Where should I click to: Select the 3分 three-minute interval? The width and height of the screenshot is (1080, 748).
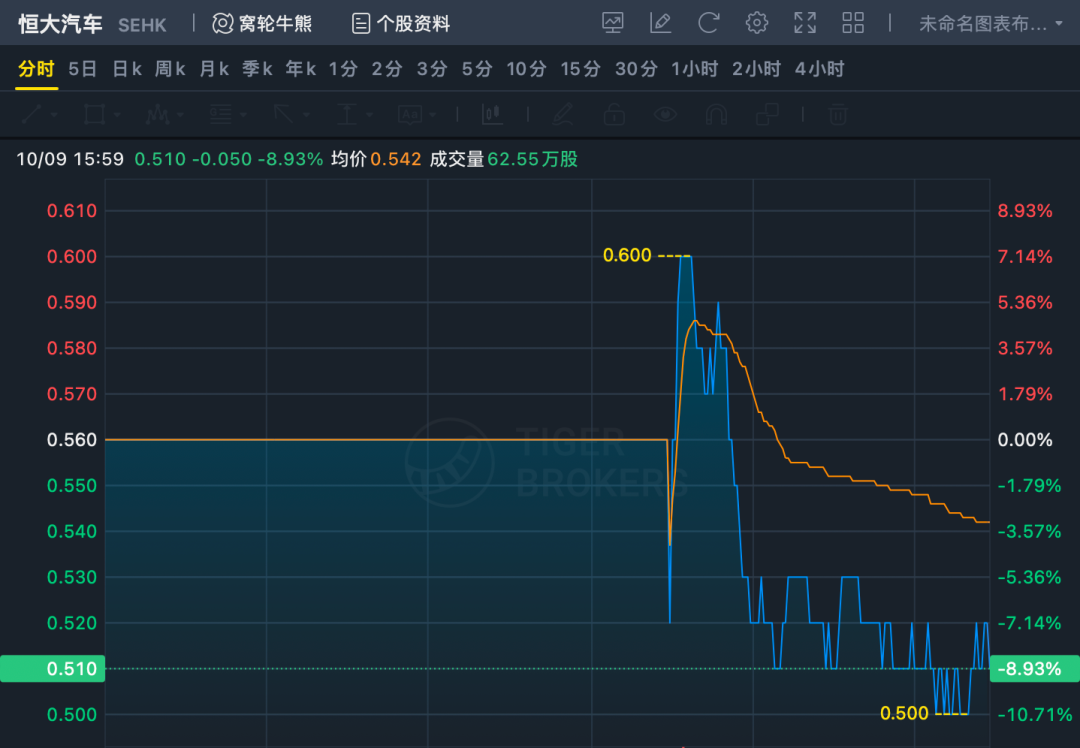click(x=432, y=69)
